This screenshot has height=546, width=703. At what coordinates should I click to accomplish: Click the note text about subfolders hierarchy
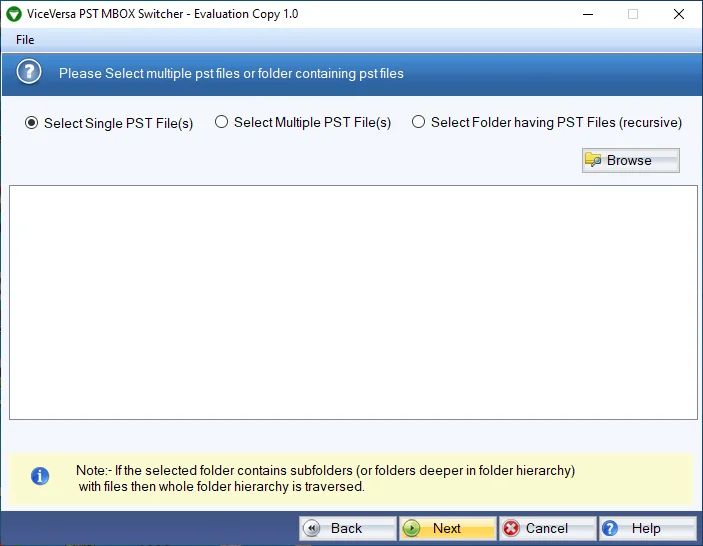[x=325, y=478]
